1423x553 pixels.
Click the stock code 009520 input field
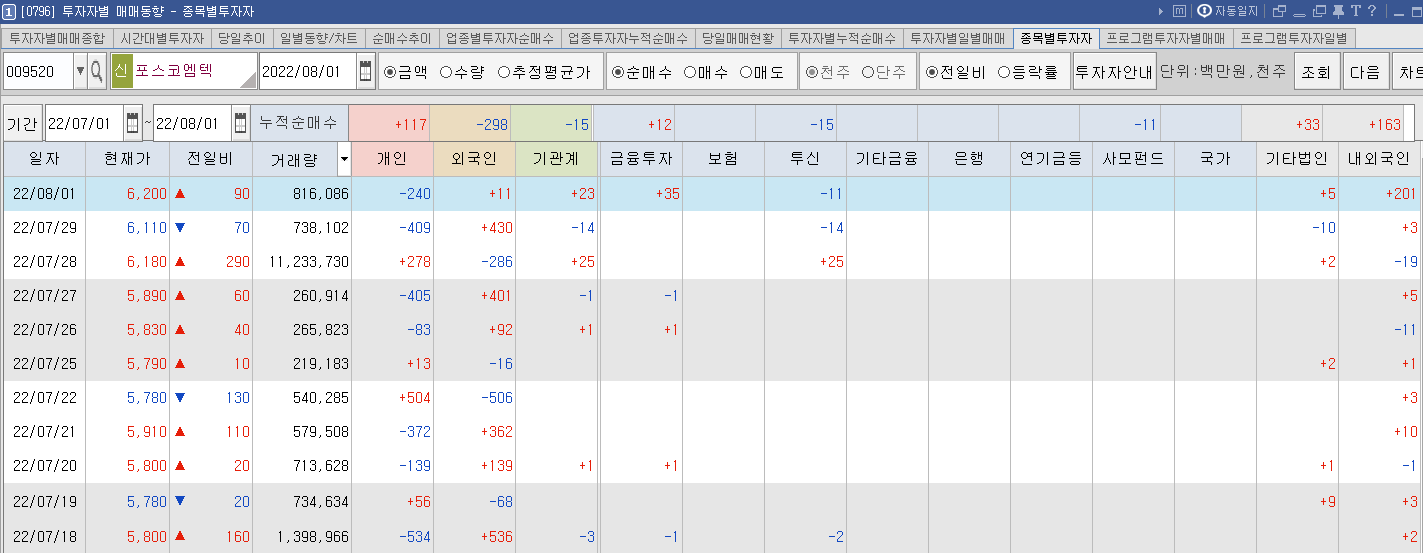pos(37,72)
